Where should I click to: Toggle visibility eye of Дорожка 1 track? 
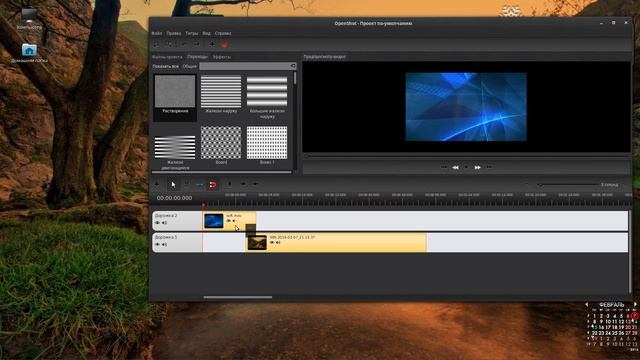click(x=158, y=244)
